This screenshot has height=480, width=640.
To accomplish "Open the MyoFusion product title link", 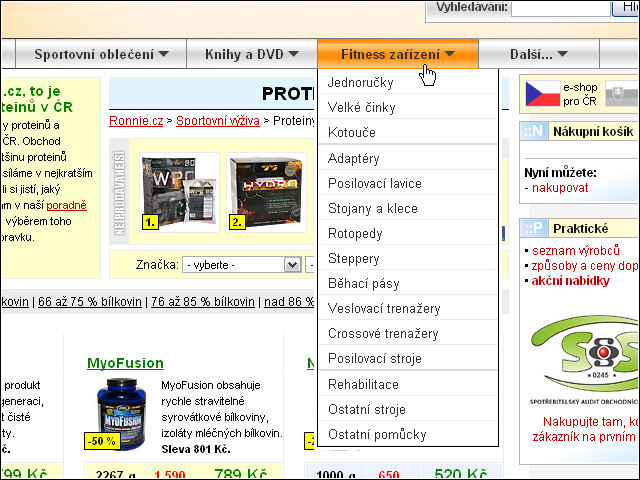I will pyautogui.click(x=125, y=363).
